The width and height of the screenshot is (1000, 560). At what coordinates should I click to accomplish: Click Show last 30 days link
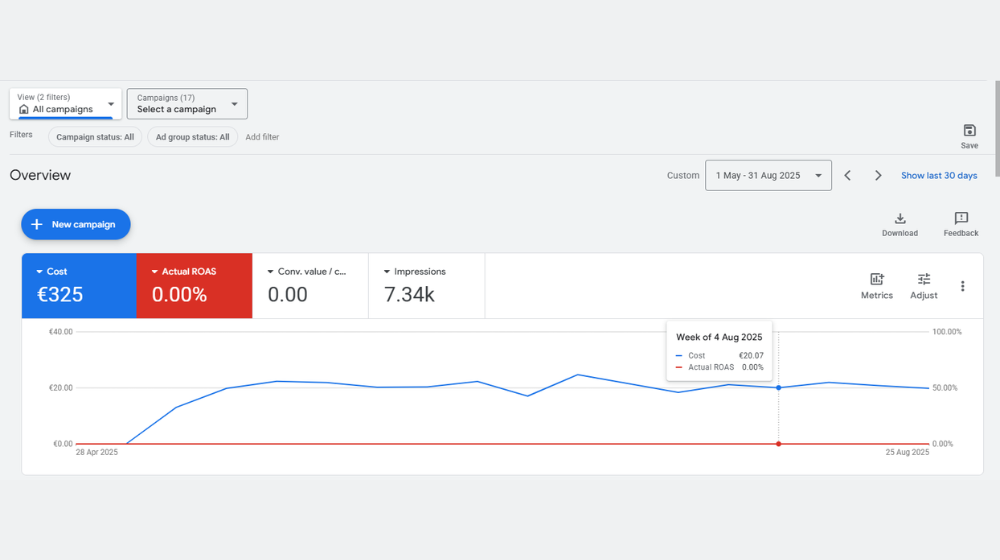coord(939,175)
